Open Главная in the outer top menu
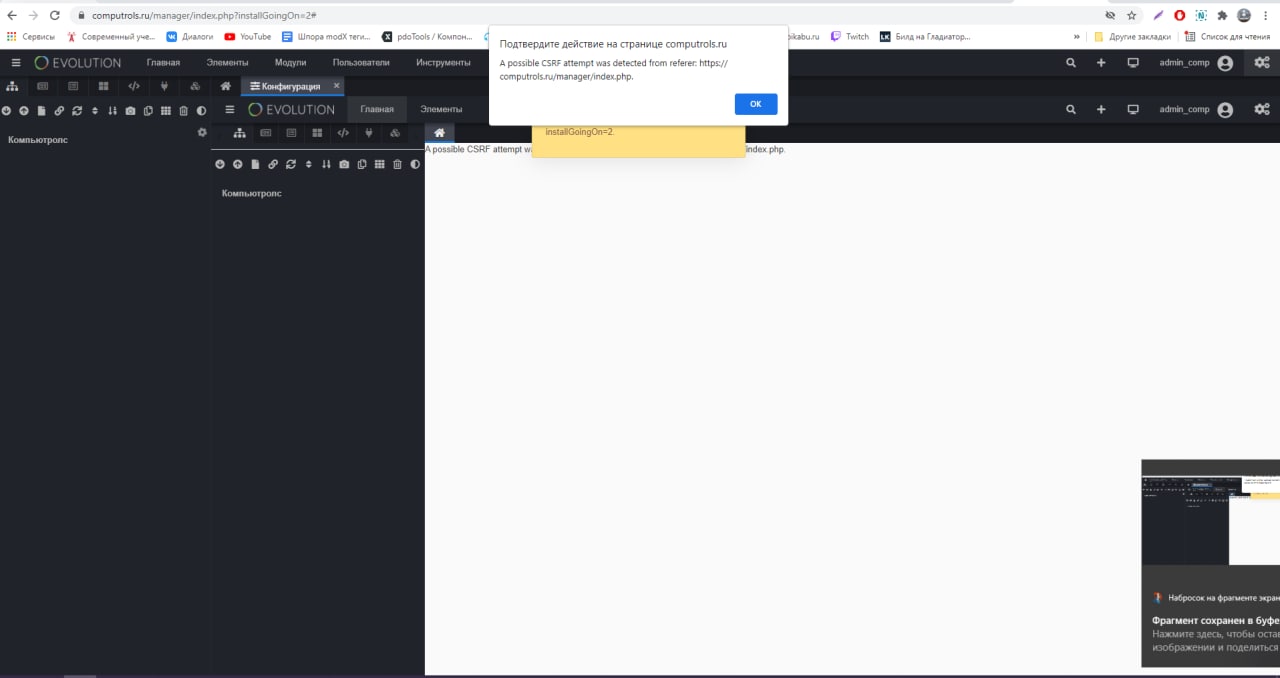 click(x=163, y=62)
